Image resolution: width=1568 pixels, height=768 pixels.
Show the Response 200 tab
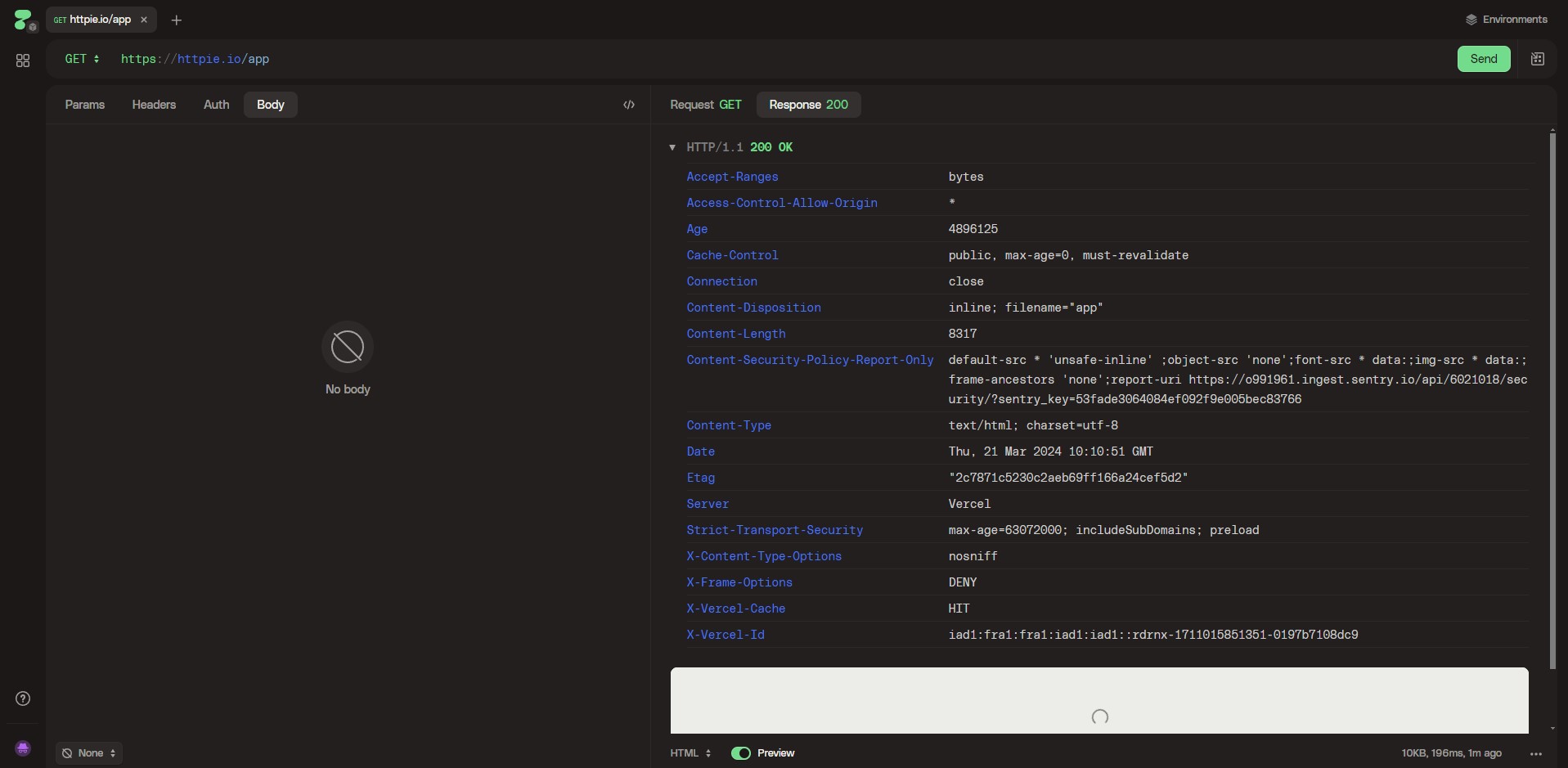808,105
